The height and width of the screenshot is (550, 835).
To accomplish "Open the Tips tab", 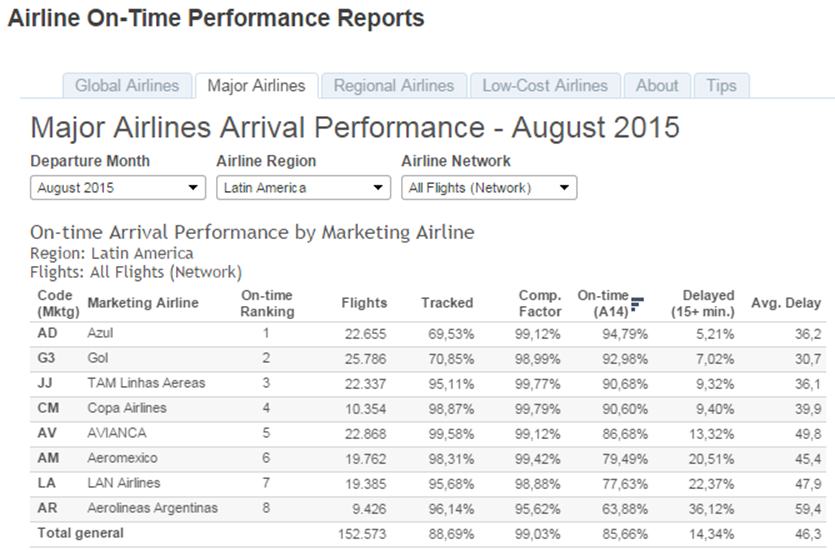I will tap(722, 86).
